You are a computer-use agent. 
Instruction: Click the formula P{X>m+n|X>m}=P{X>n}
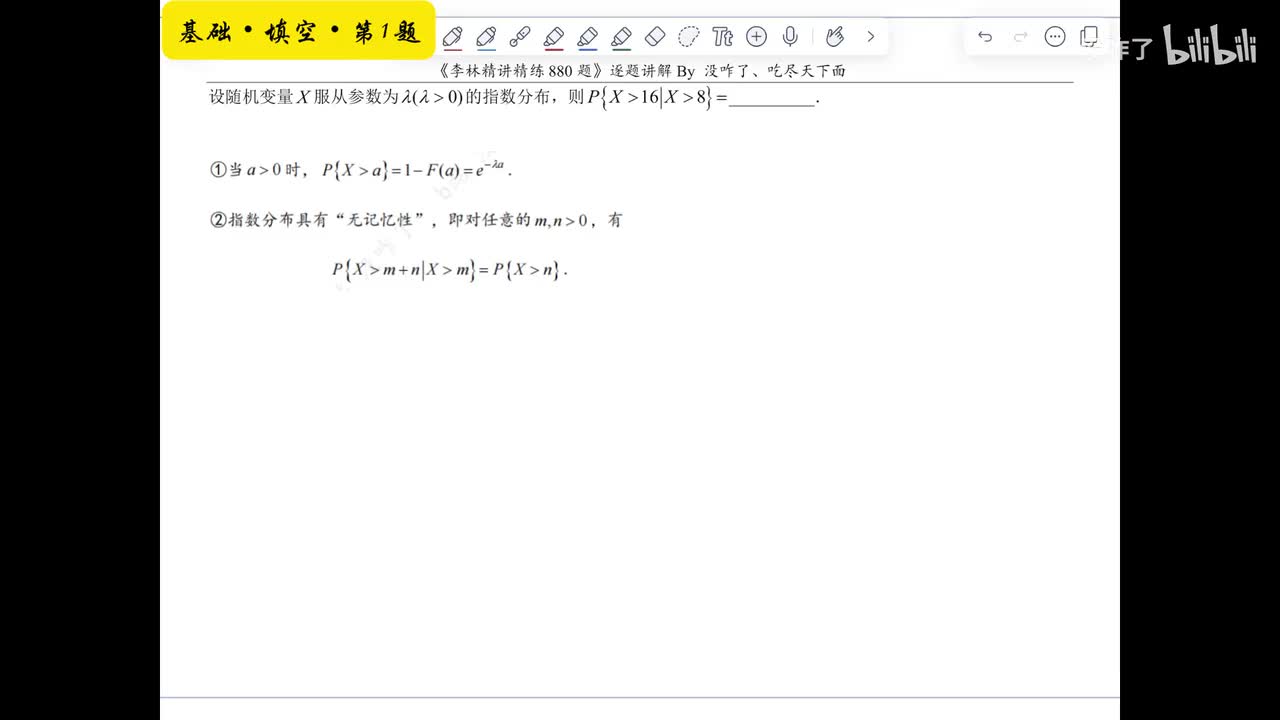coord(450,270)
